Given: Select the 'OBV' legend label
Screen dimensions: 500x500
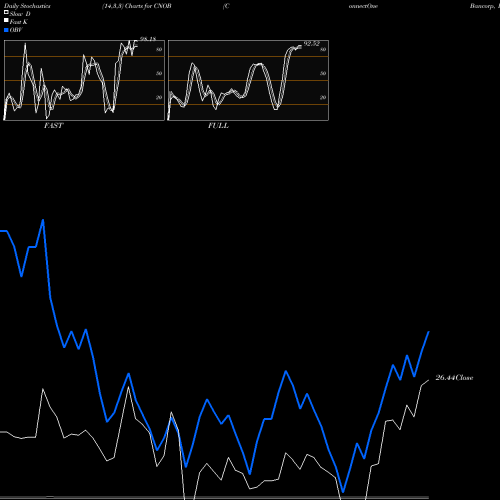Looking at the screenshot, I should click(x=16, y=30).
